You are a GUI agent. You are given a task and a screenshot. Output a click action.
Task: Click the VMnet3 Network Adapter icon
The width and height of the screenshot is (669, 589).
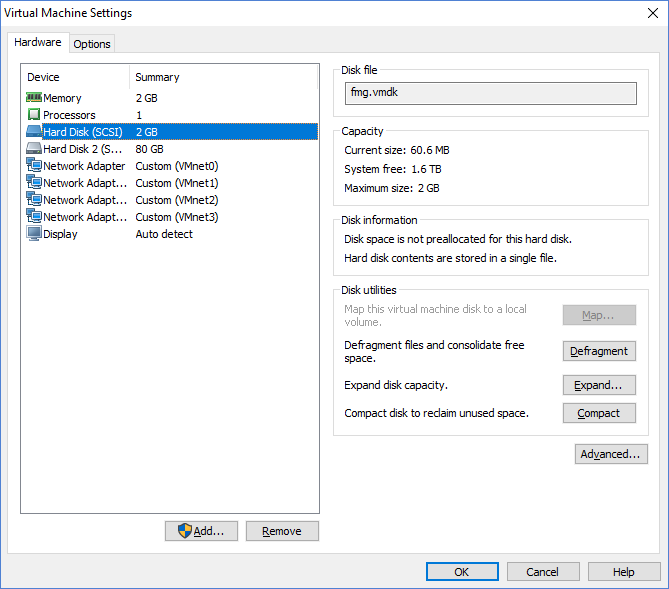[34, 217]
